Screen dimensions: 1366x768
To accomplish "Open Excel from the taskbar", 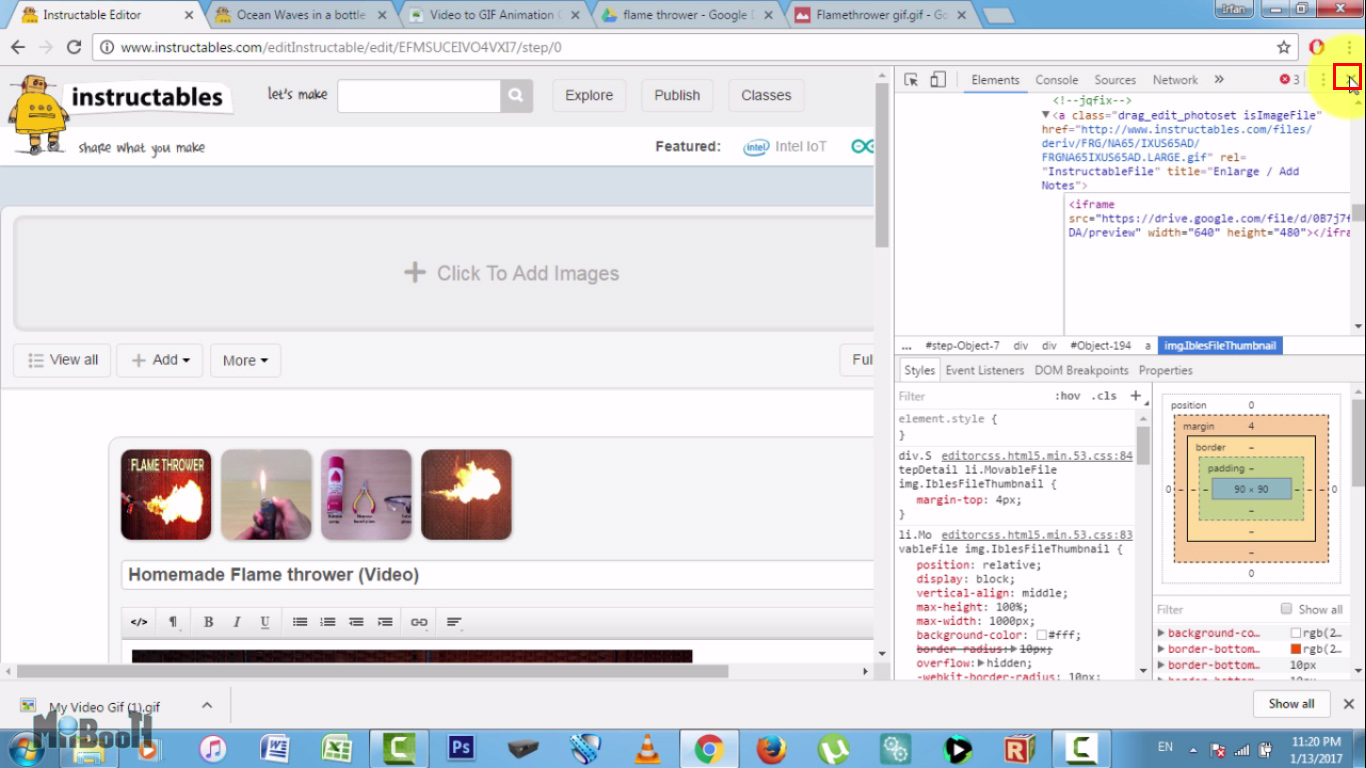I will [337, 748].
